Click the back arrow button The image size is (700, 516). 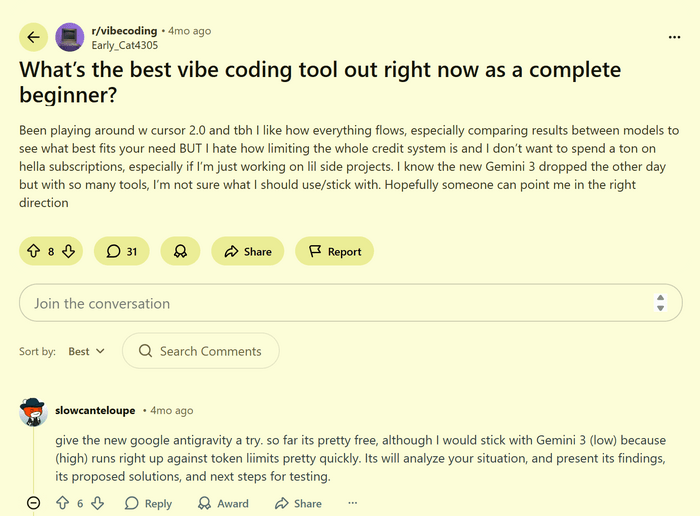click(x=34, y=38)
